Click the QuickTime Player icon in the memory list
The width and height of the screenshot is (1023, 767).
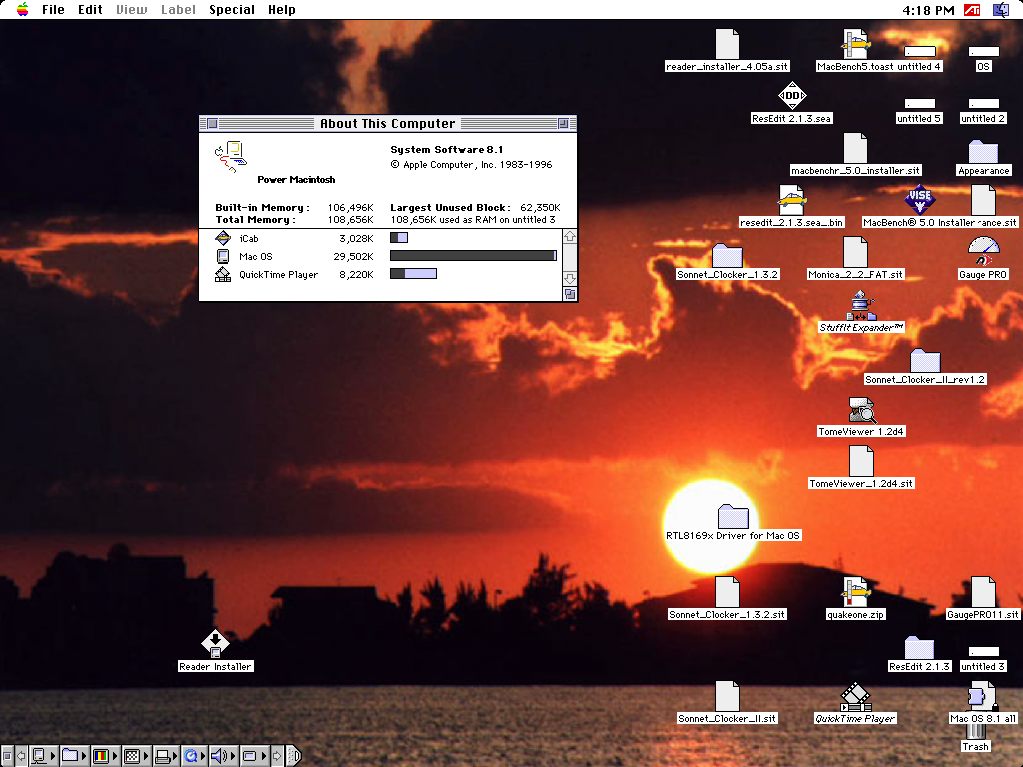223,275
